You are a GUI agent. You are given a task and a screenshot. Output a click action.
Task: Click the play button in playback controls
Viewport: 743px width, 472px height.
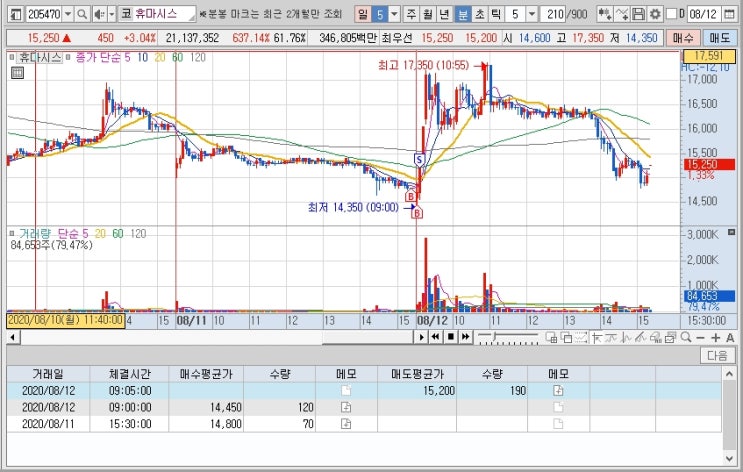click(x=421, y=337)
